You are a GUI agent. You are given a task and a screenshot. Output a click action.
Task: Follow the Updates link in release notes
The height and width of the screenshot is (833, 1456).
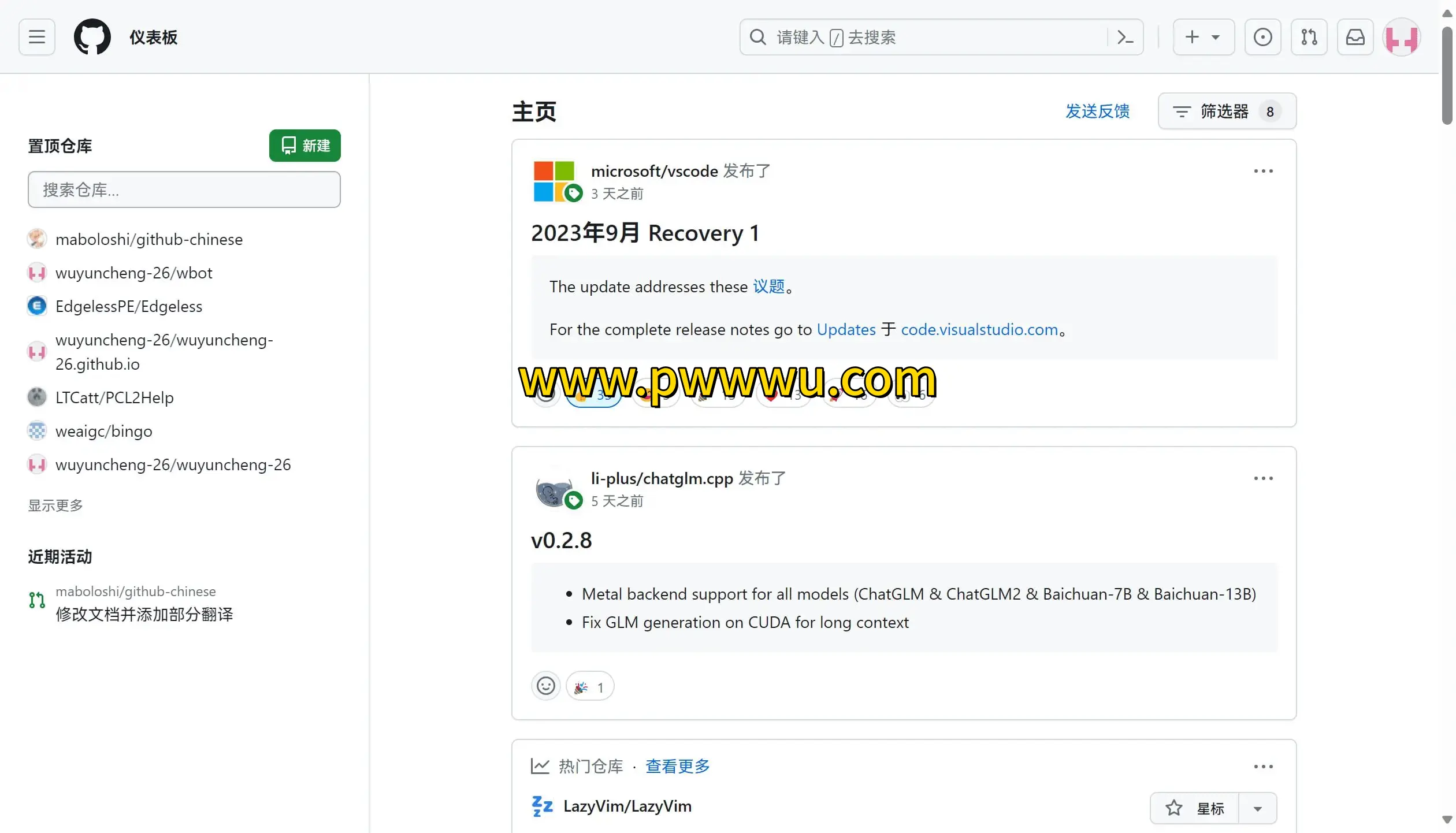pos(846,329)
